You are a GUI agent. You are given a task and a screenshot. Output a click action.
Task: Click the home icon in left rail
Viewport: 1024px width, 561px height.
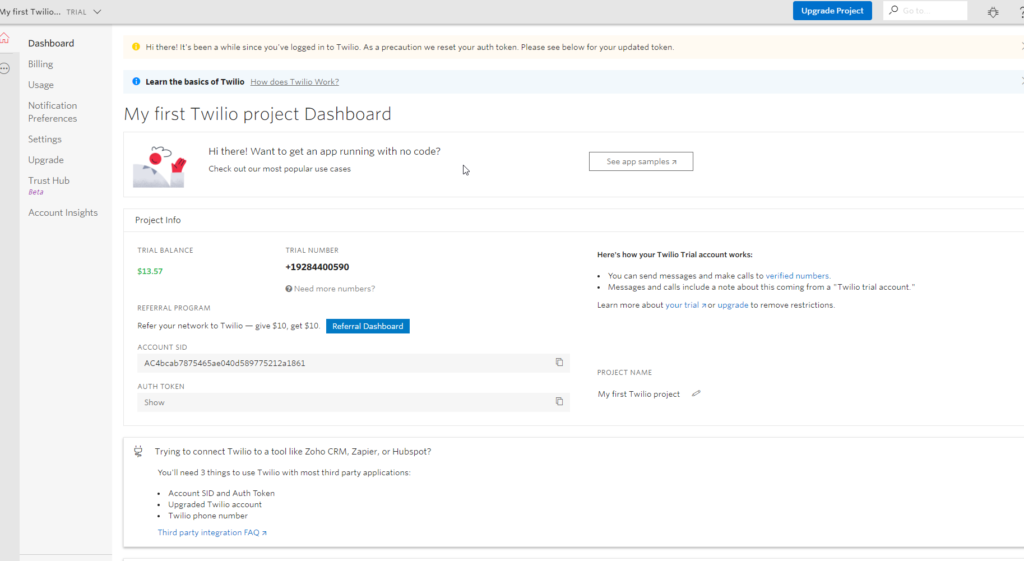[5, 39]
